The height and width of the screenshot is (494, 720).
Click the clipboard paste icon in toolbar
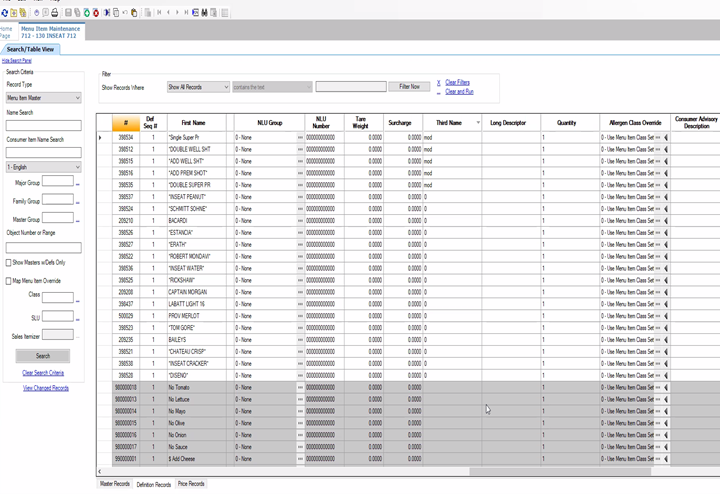(x=134, y=13)
